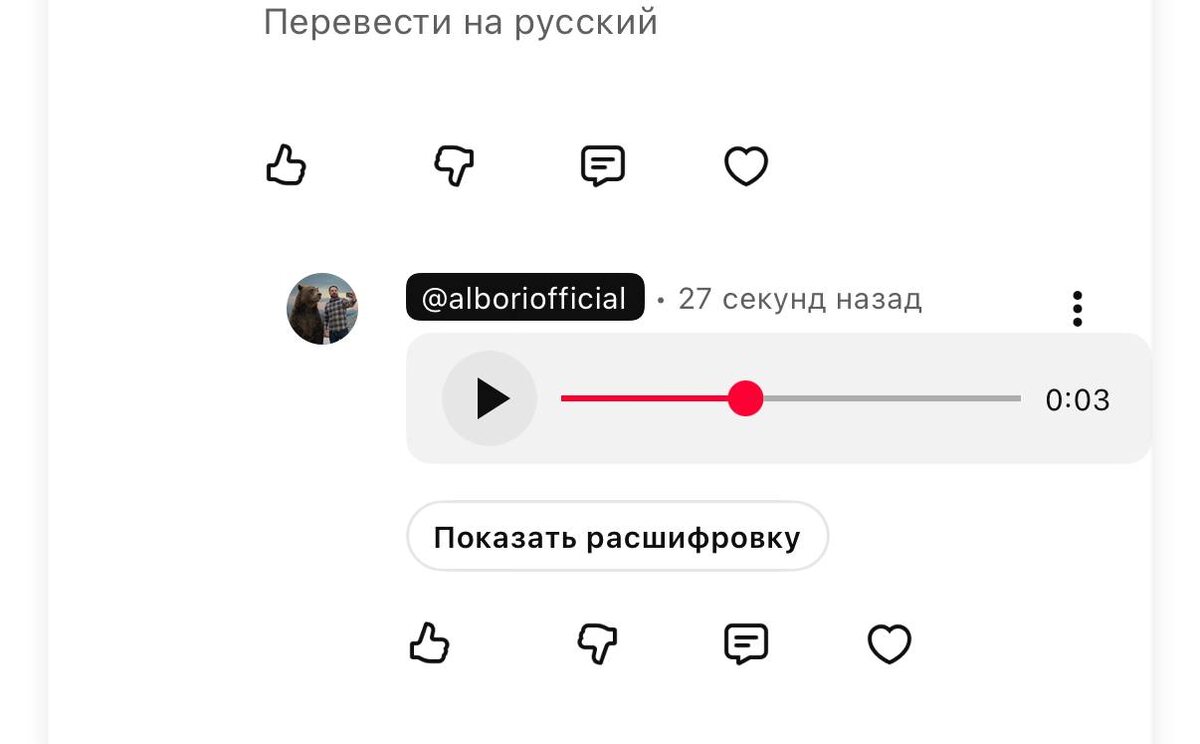Dislike the top comment with thumbs down
The width and height of the screenshot is (1200, 744).
coord(454,165)
